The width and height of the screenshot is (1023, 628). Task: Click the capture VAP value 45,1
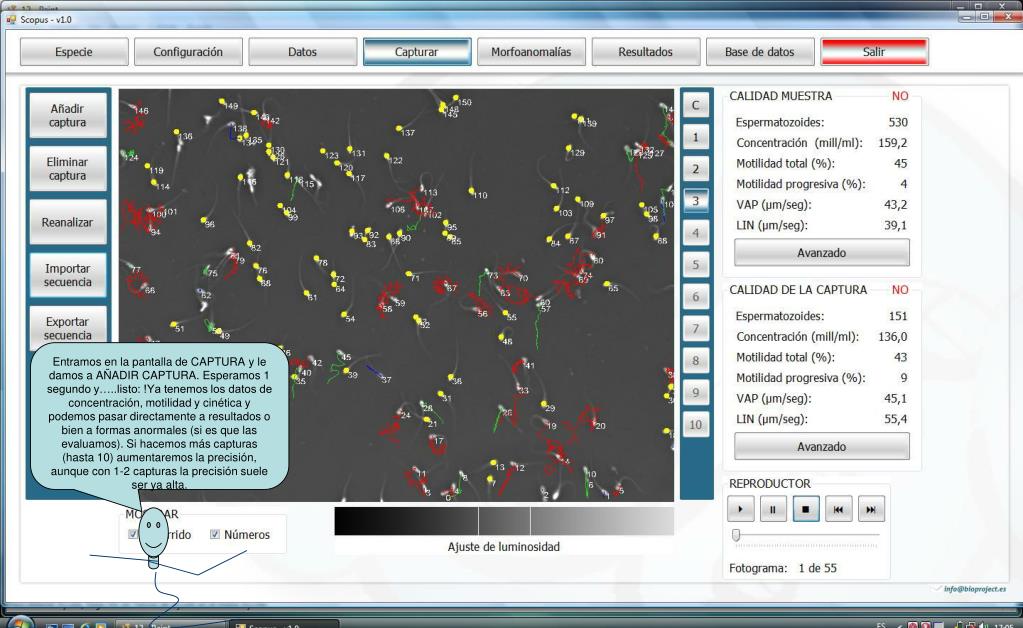point(895,398)
